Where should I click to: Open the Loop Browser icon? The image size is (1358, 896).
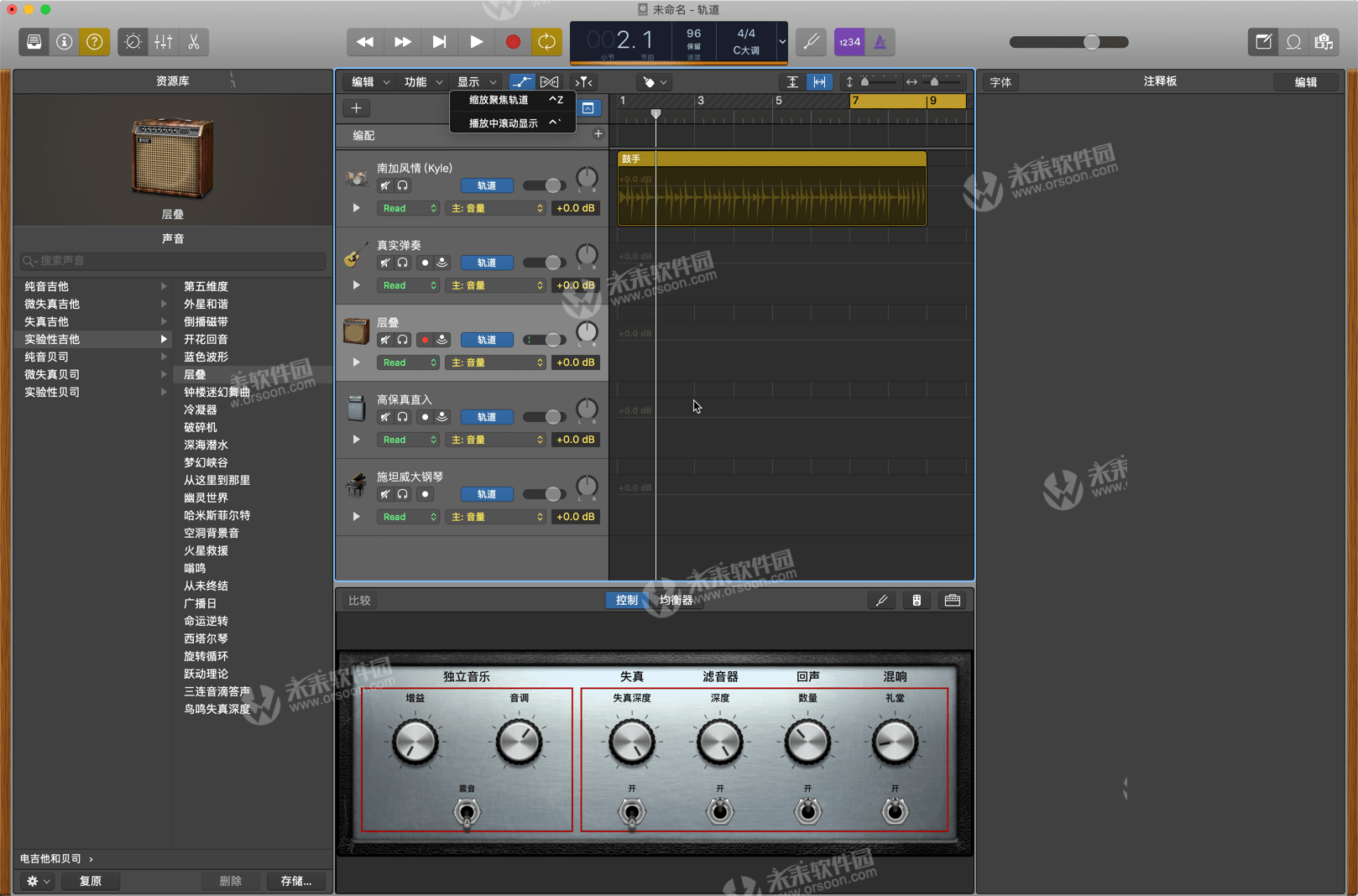pos(1294,42)
